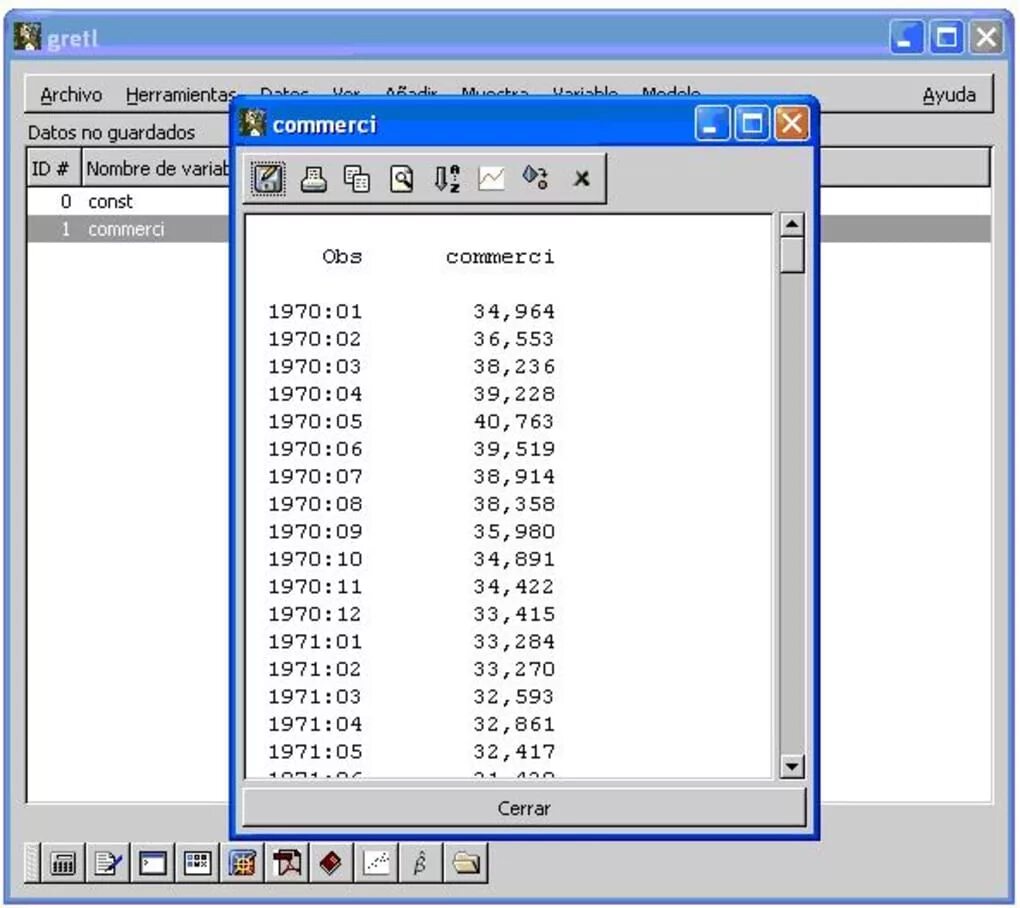
Task: Click the Print icon in commerci window
Action: coord(314,178)
